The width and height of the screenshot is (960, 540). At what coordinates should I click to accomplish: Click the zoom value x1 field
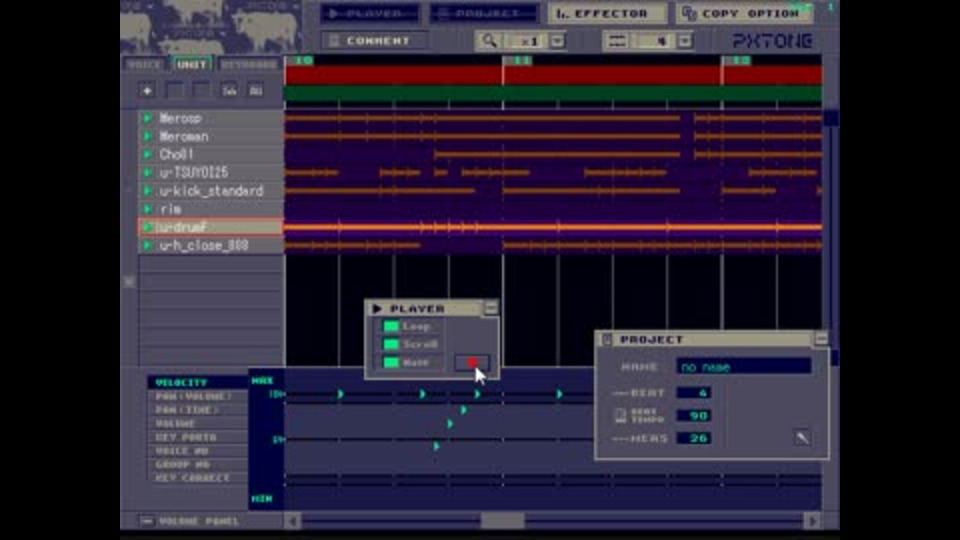pyautogui.click(x=528, y=41)
